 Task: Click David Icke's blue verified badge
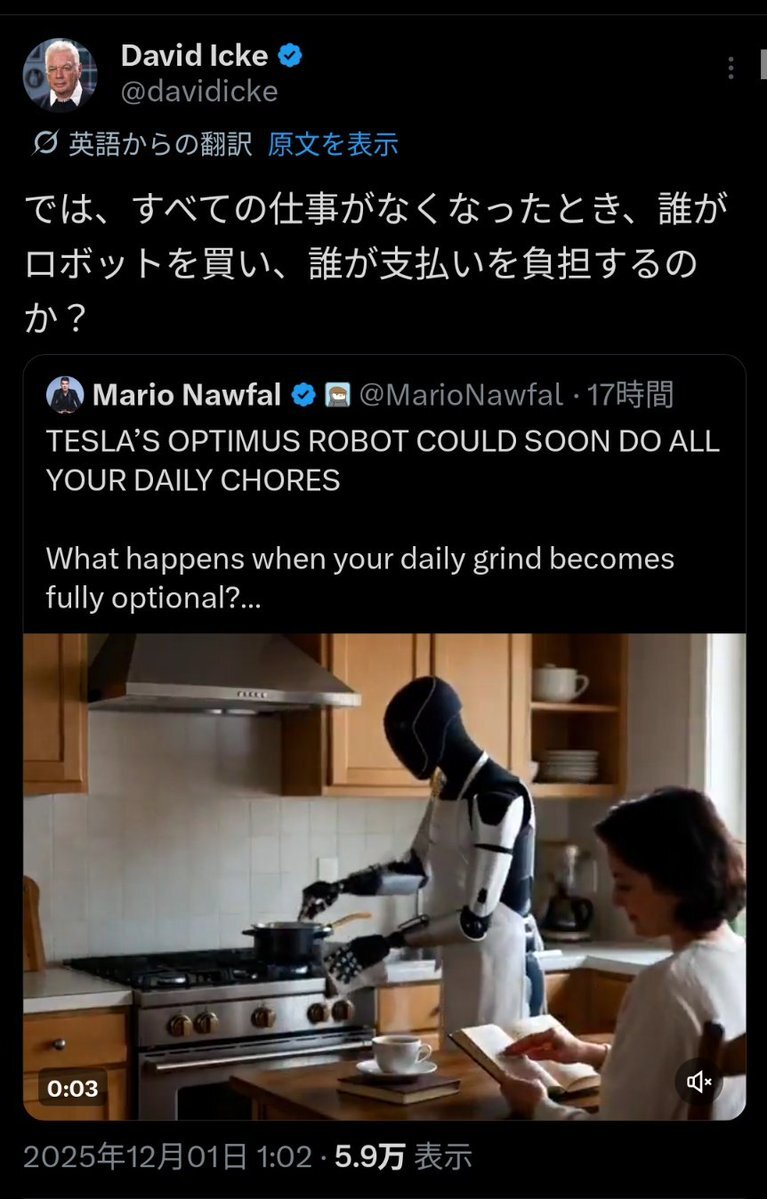click(290, 55)
